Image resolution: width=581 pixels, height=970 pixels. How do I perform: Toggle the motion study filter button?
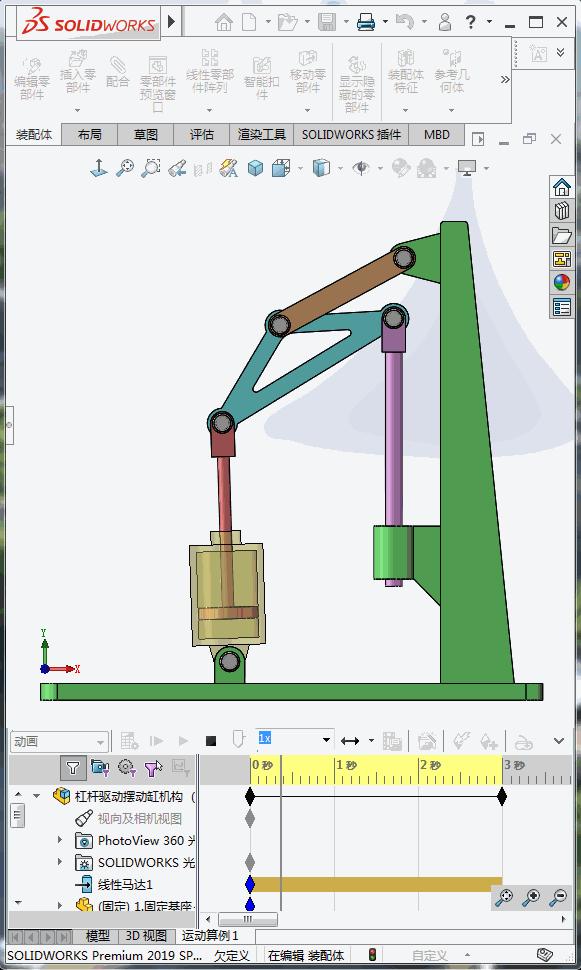pyautogui.click(x=73, y=768)
